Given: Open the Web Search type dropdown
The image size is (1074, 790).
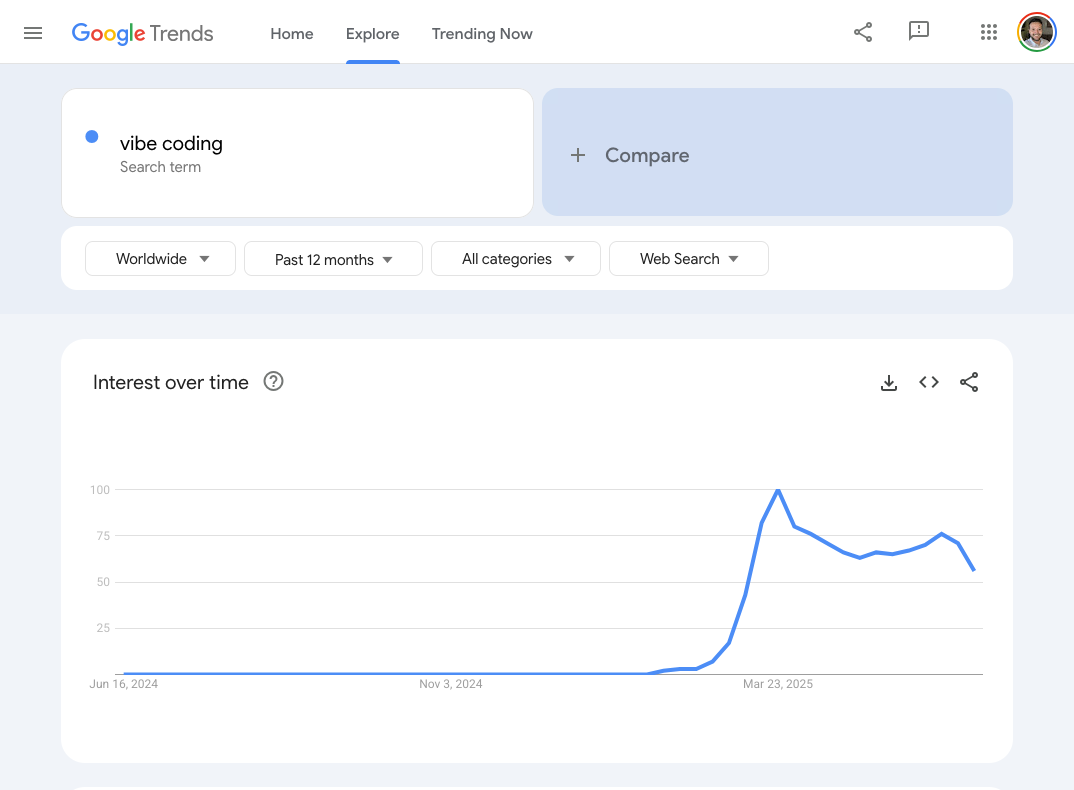Looking at the screenshot, I should coord(689,259).
